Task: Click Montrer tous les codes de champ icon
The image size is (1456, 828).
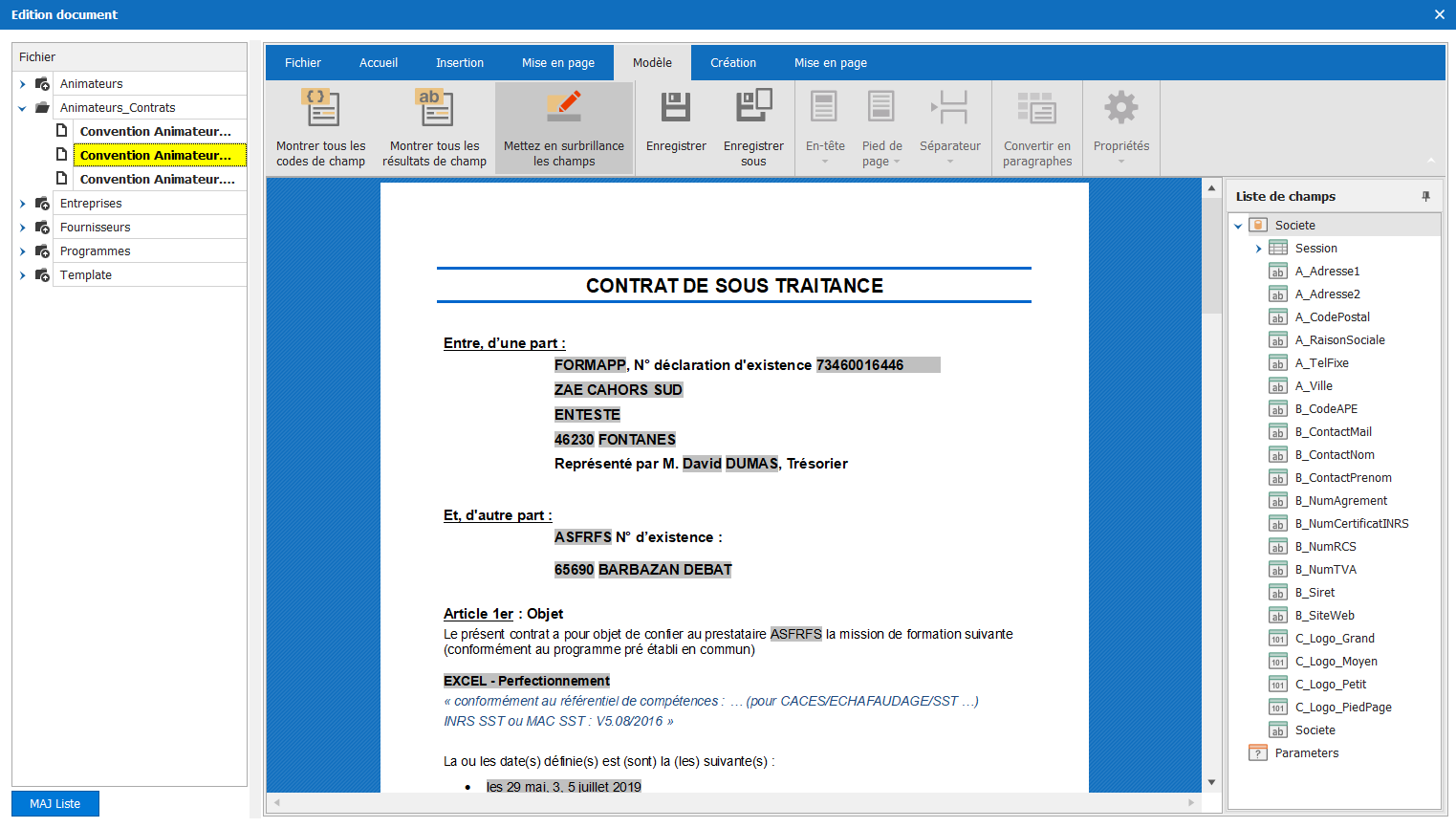Action: coord(321,107)
